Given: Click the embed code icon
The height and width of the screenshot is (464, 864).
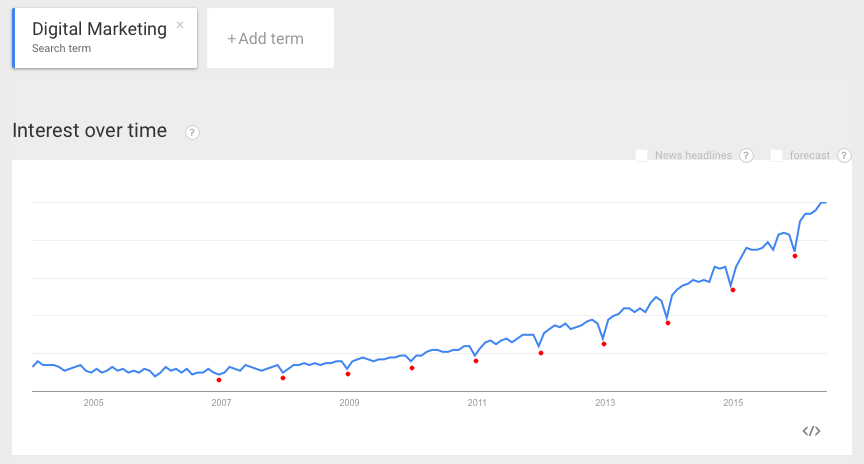Looking at the screenshot, I should click(x=811, y=431).
